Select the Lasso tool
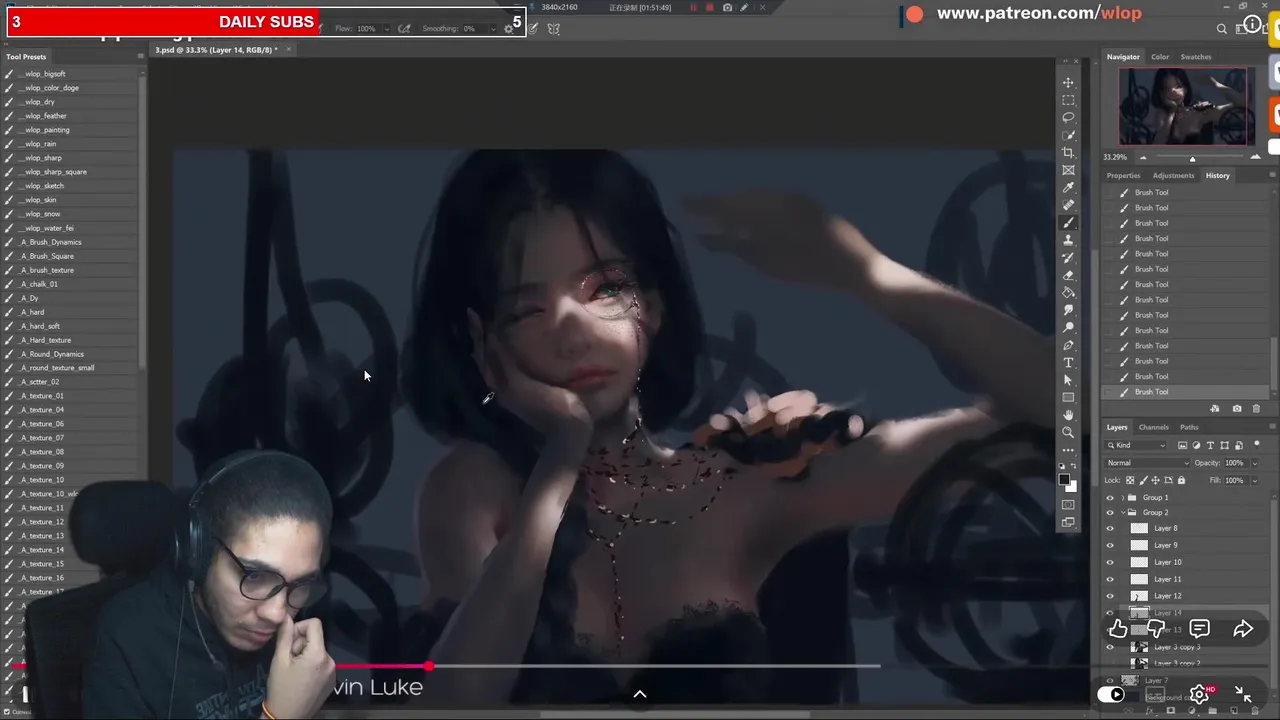 click(1068, 118)
